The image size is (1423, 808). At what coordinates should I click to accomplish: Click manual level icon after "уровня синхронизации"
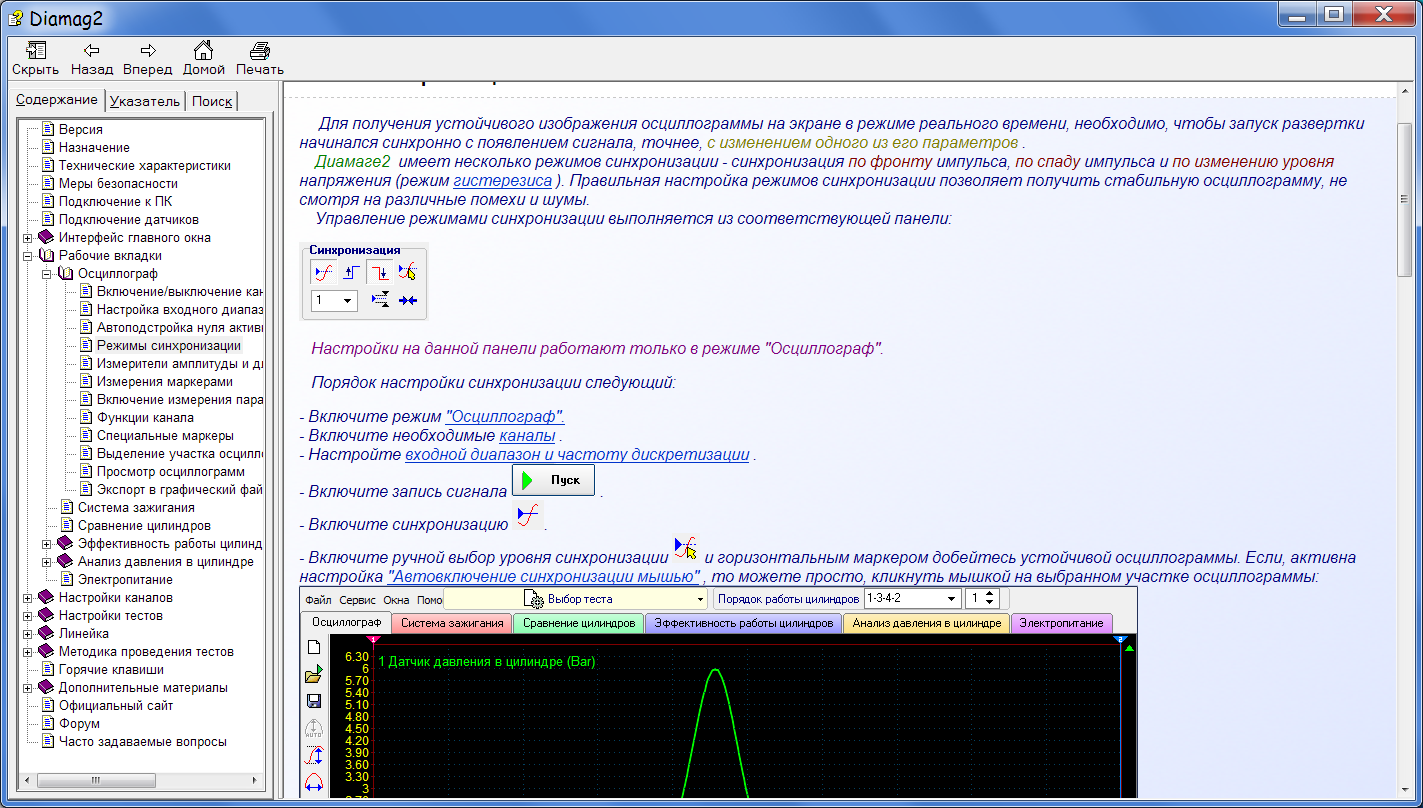point(686,548)
